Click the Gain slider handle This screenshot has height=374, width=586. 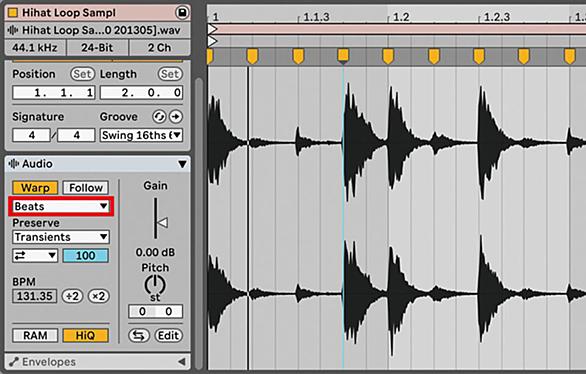click(x=162, y=223)
